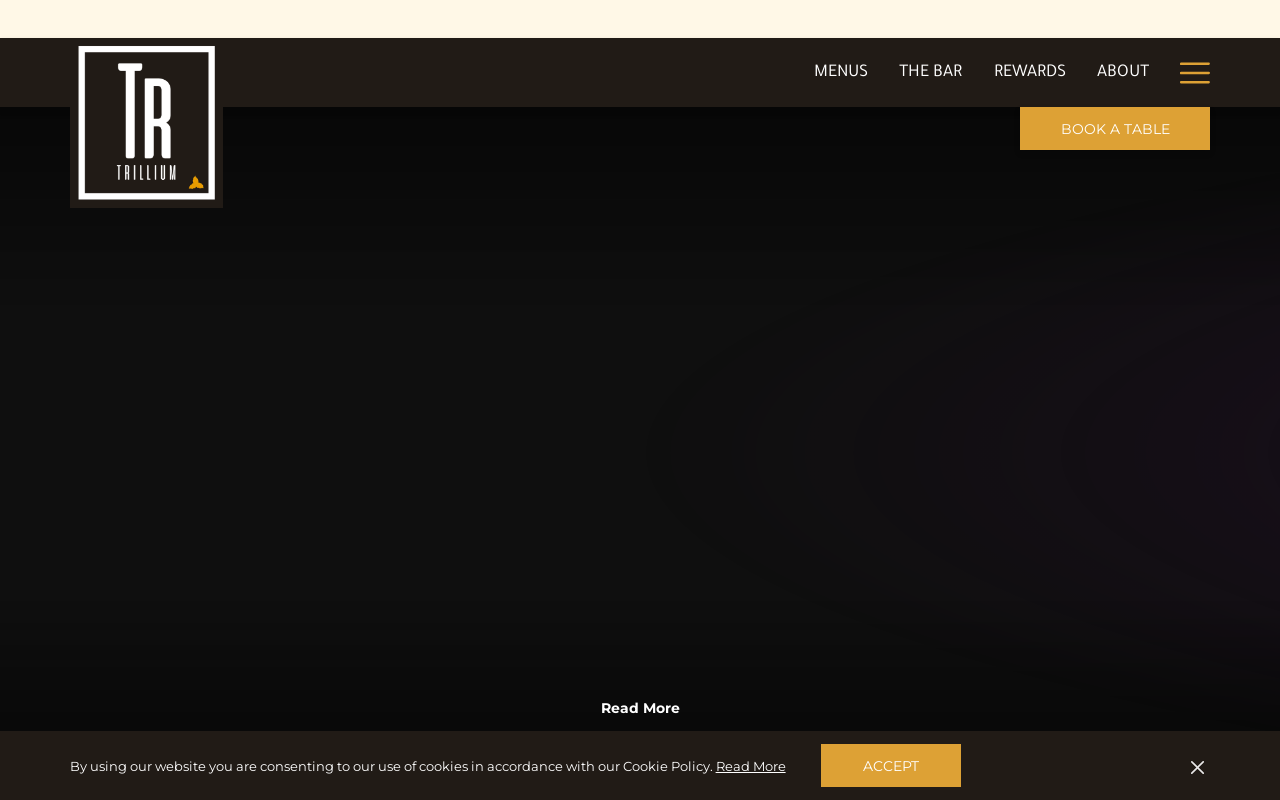1280x800 pixels.
Task: Click the bold Read More hero link
Action: (640, 708)
